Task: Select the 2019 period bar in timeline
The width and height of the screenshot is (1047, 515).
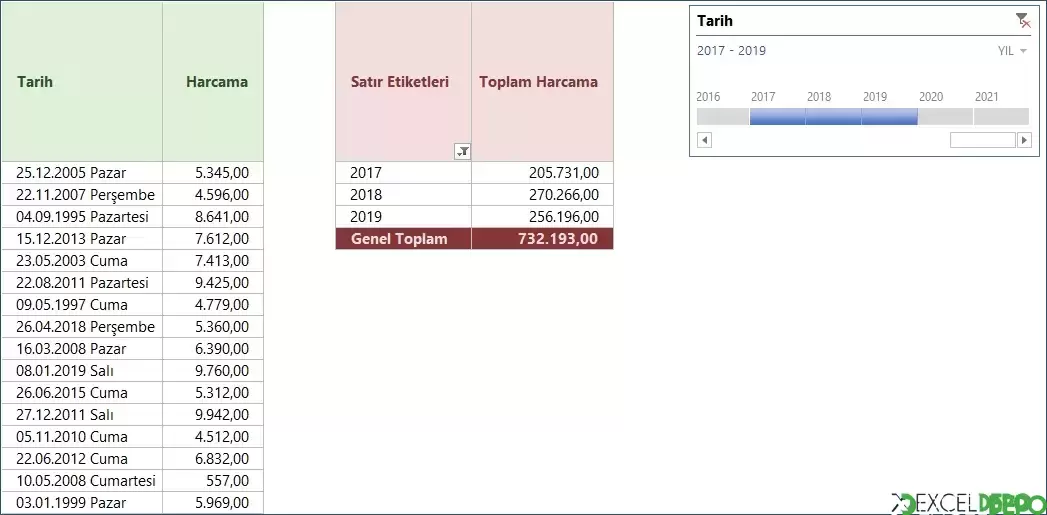Action: [x=889, y=117]
